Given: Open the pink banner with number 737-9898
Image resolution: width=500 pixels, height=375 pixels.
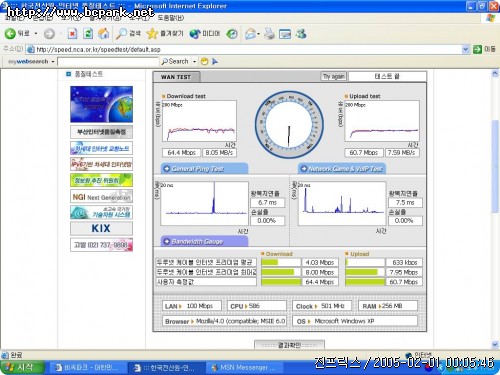Looking at the screenshot, I should (101, 245).
